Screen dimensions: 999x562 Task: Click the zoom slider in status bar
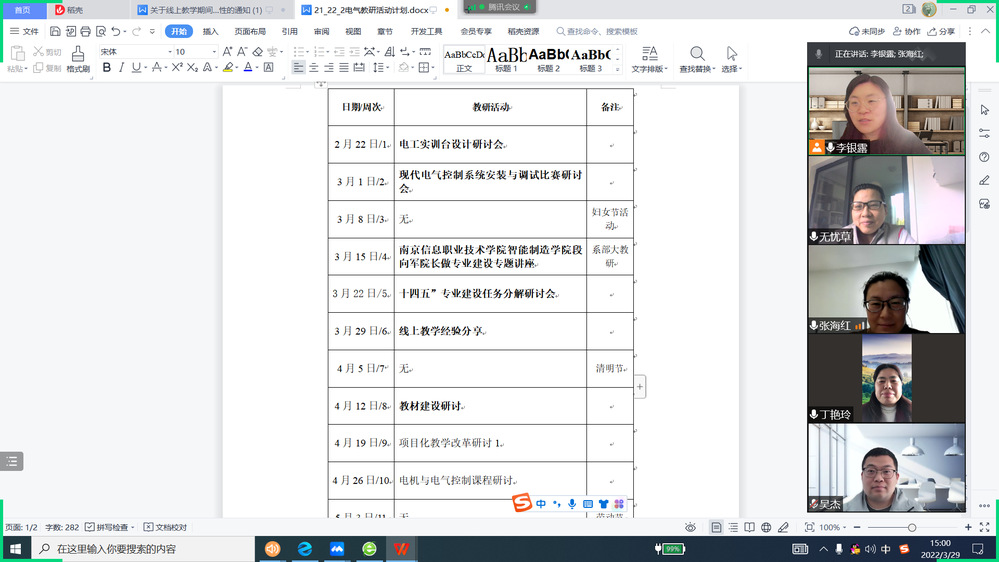[x=911, y=527]
